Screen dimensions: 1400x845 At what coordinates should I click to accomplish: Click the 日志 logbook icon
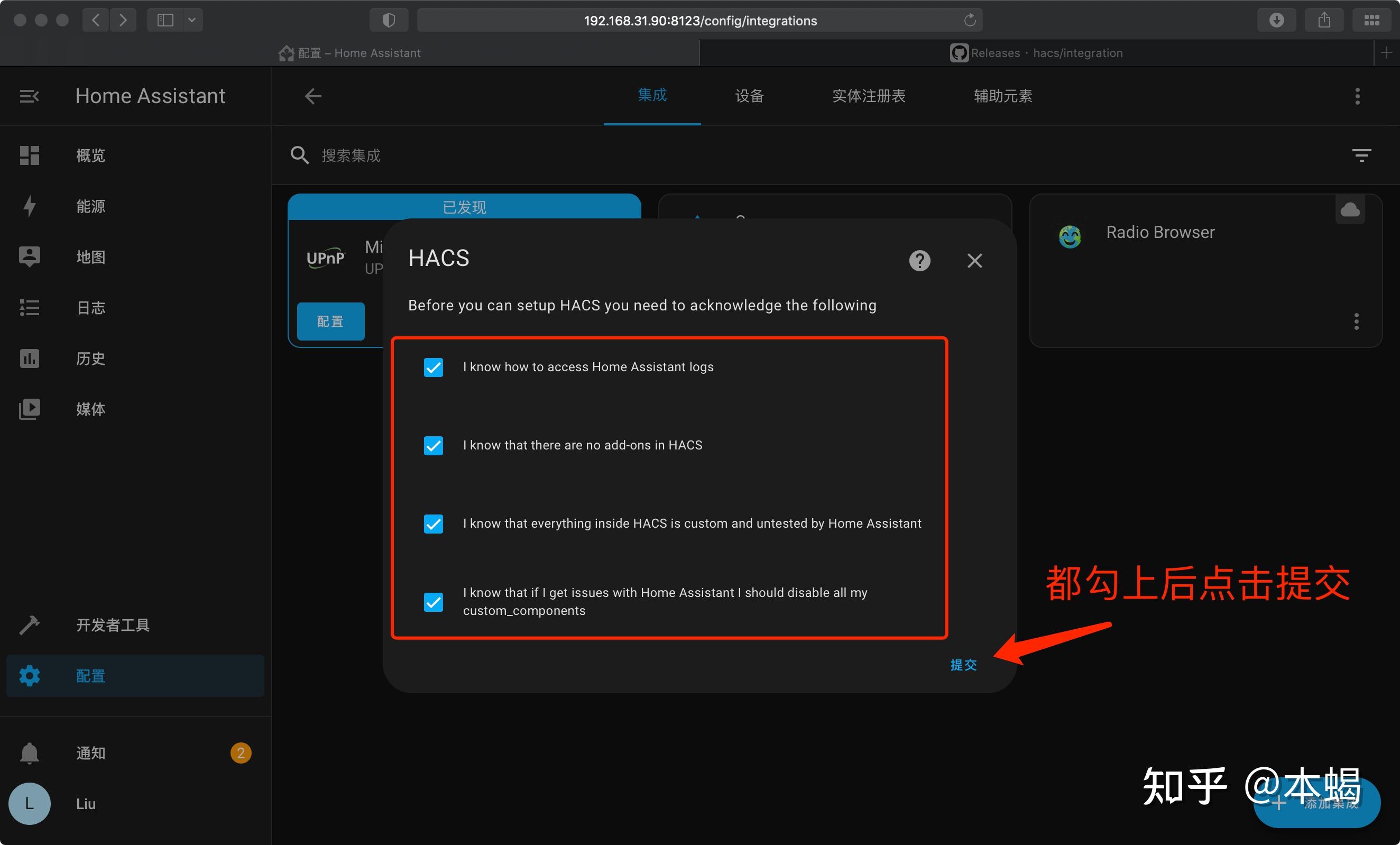(30, 307)
